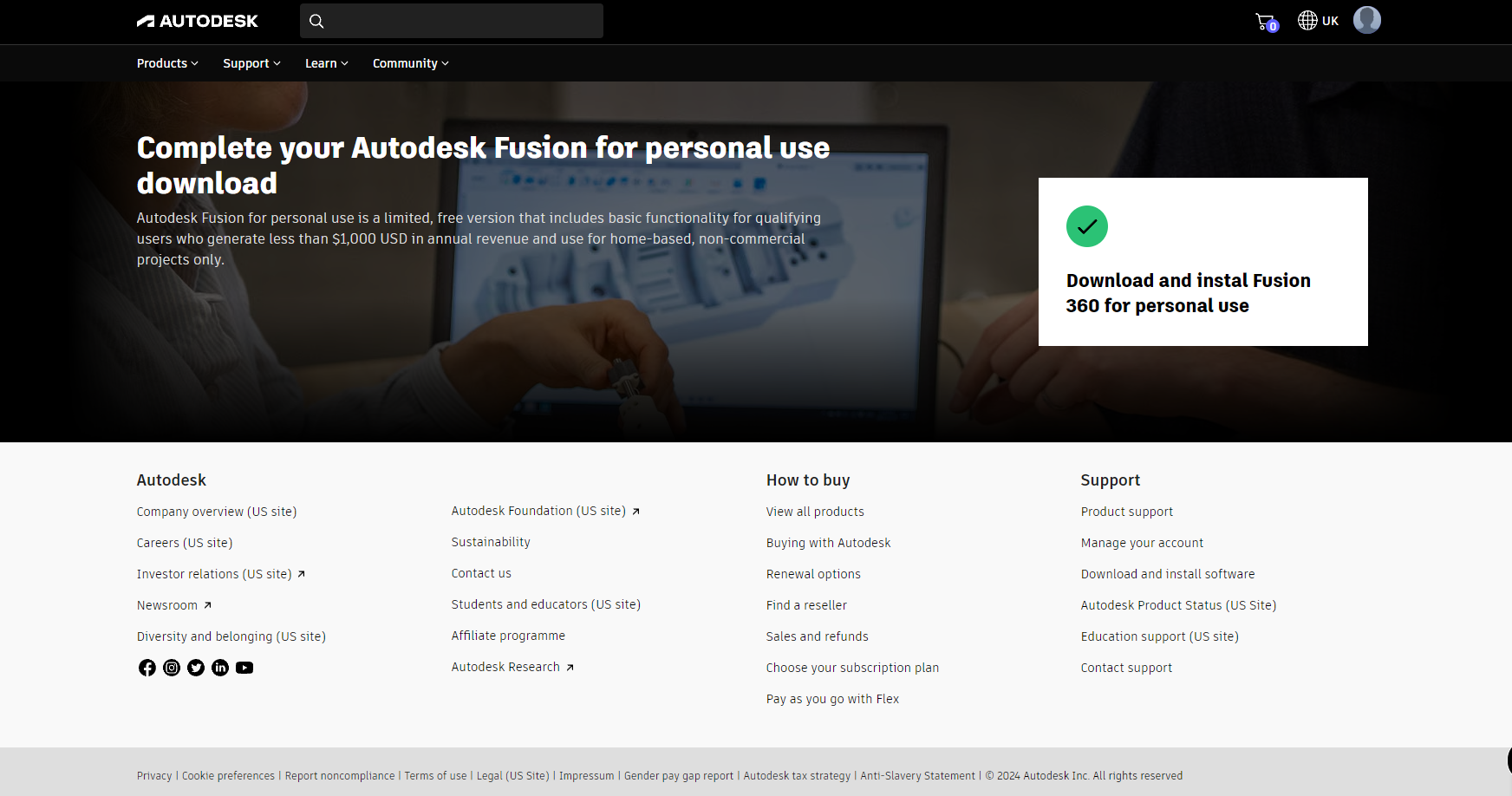Screen dimensions: 1512x796
Task: Click the green checkmark icon
Action: coord(1087,226)
